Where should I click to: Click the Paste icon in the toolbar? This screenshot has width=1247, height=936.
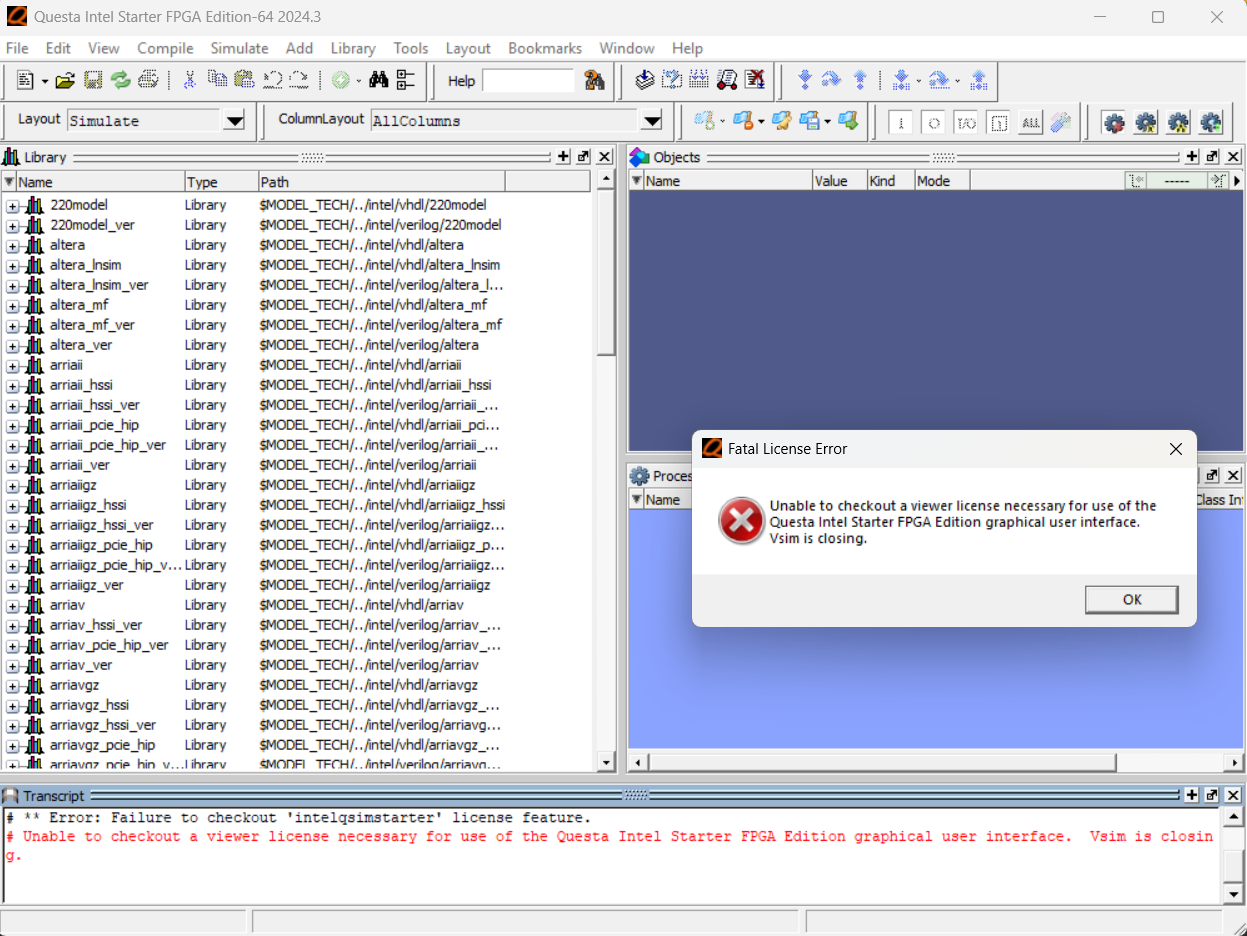point(244,80)
